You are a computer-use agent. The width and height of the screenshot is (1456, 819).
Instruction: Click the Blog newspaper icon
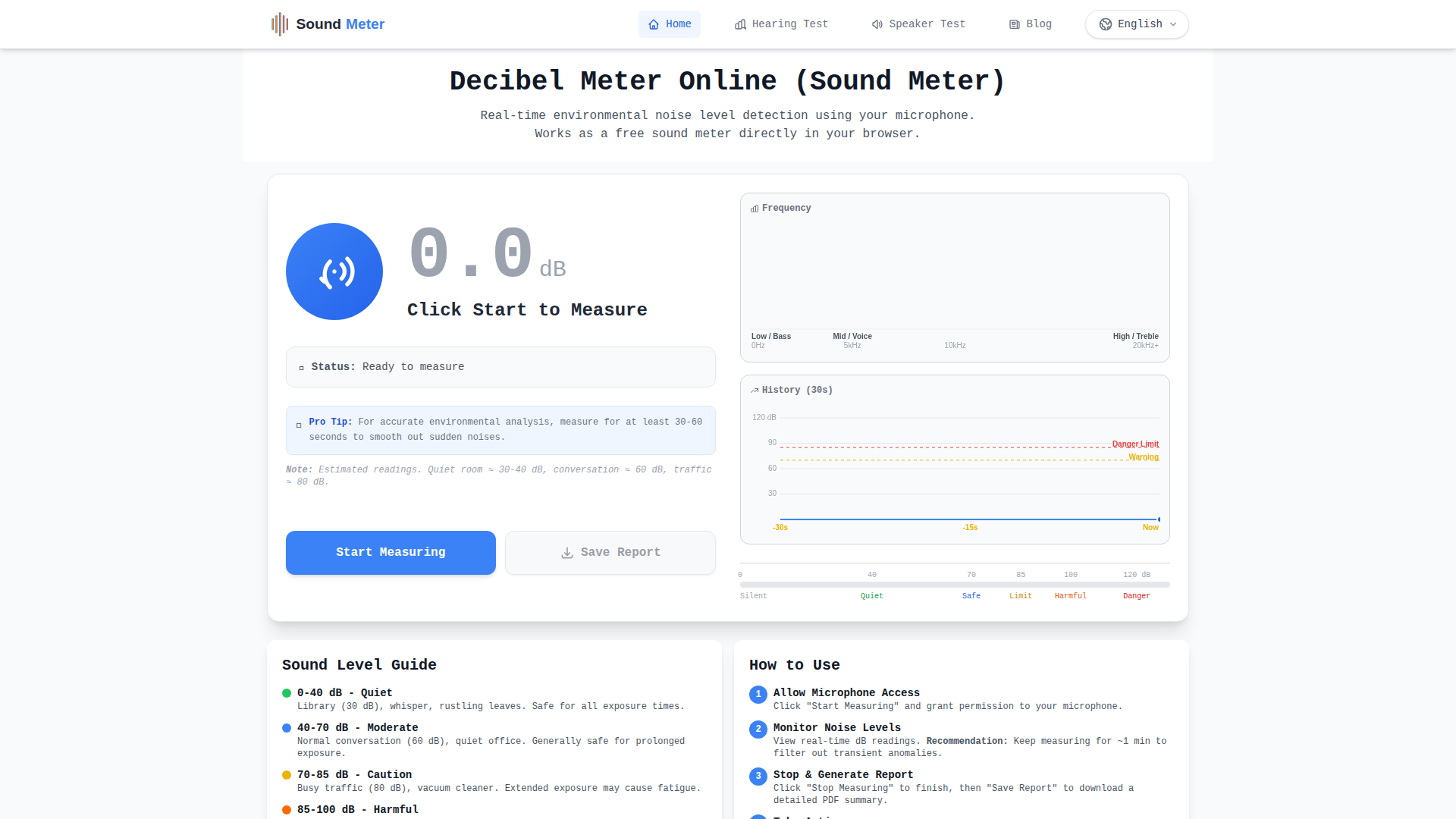pyautogui.click(x=1015, y=24)
